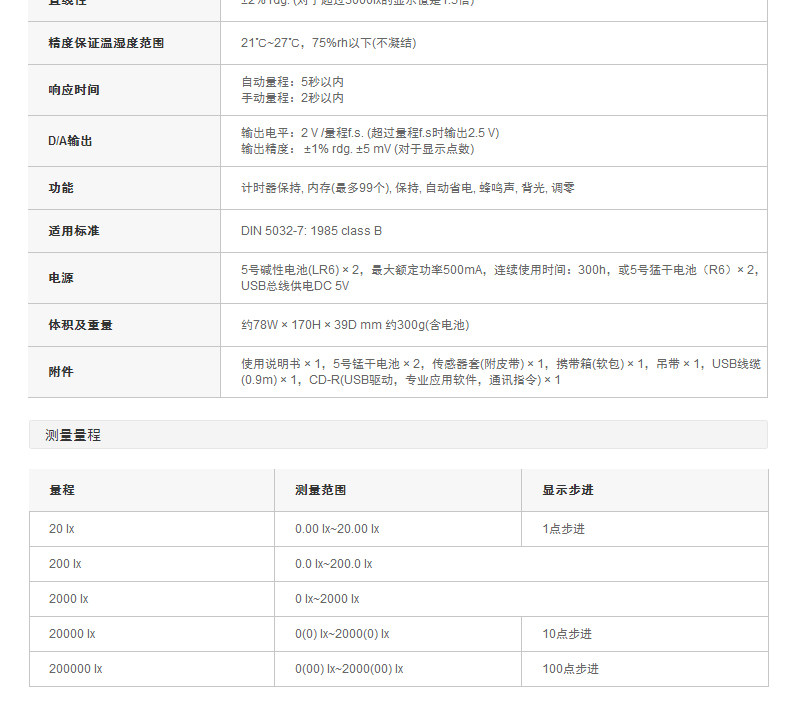Click the 约78W × 170H × 39D mm value
The width and height of the screenshot is (790, 712).
(355, 325)
